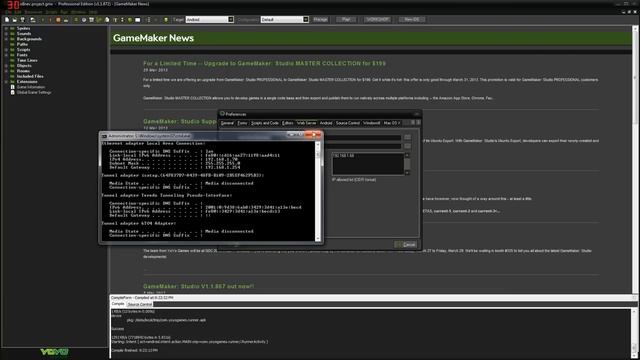The image size is (640, 360).
Task: Click the IP allow list scrollbar
Action: tap(407, 164)
